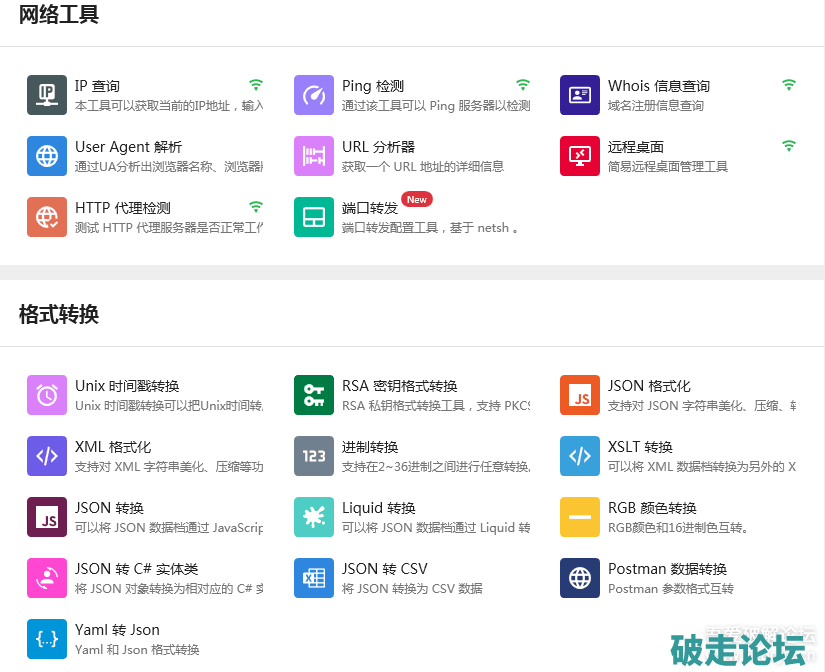Click the Unix 时间戳转换 alarm clock icon

pos(47,395)
